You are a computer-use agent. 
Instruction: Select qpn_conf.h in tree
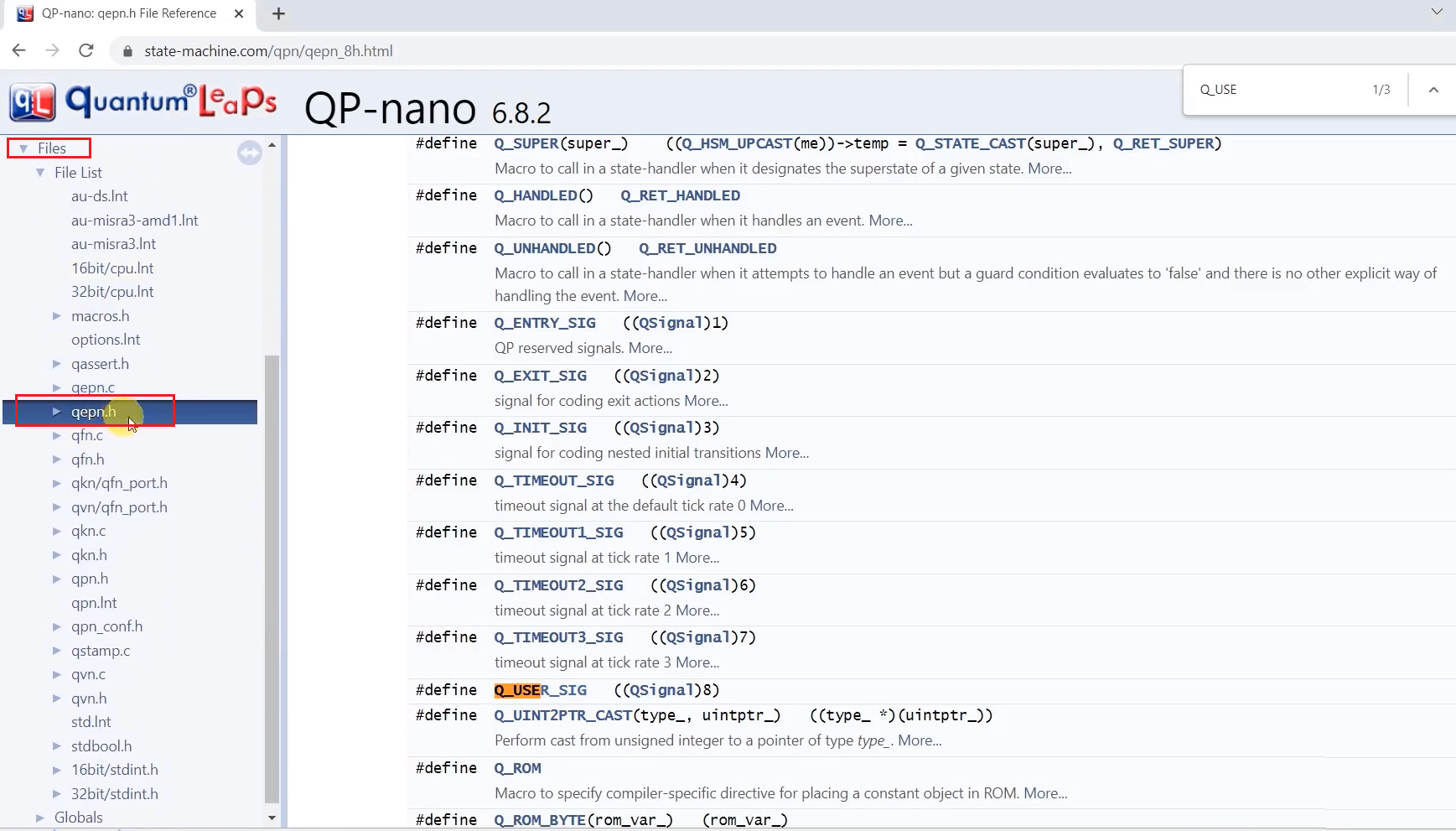pyautogui.click(x=107, y=626)
